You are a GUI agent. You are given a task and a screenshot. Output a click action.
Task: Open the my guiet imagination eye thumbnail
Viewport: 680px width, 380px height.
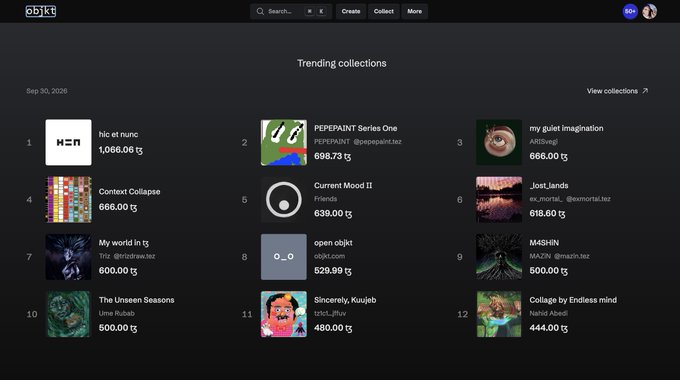499,142
